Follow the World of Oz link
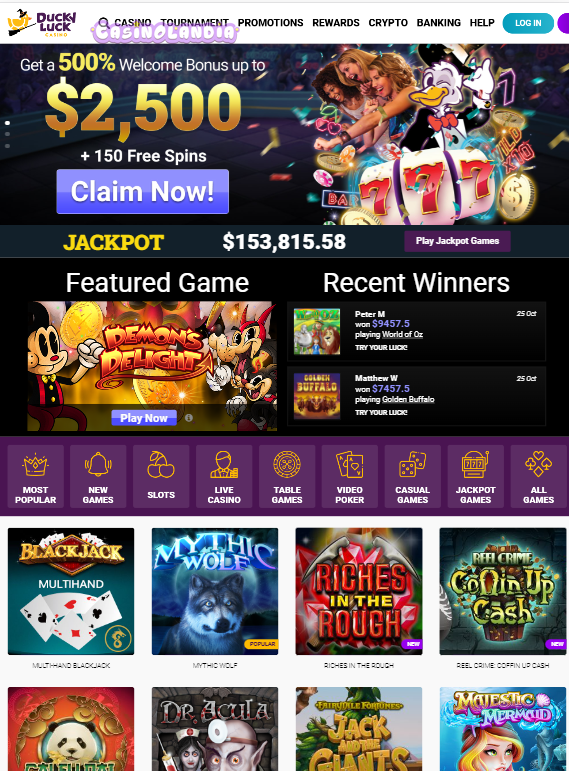 (402, 334)
